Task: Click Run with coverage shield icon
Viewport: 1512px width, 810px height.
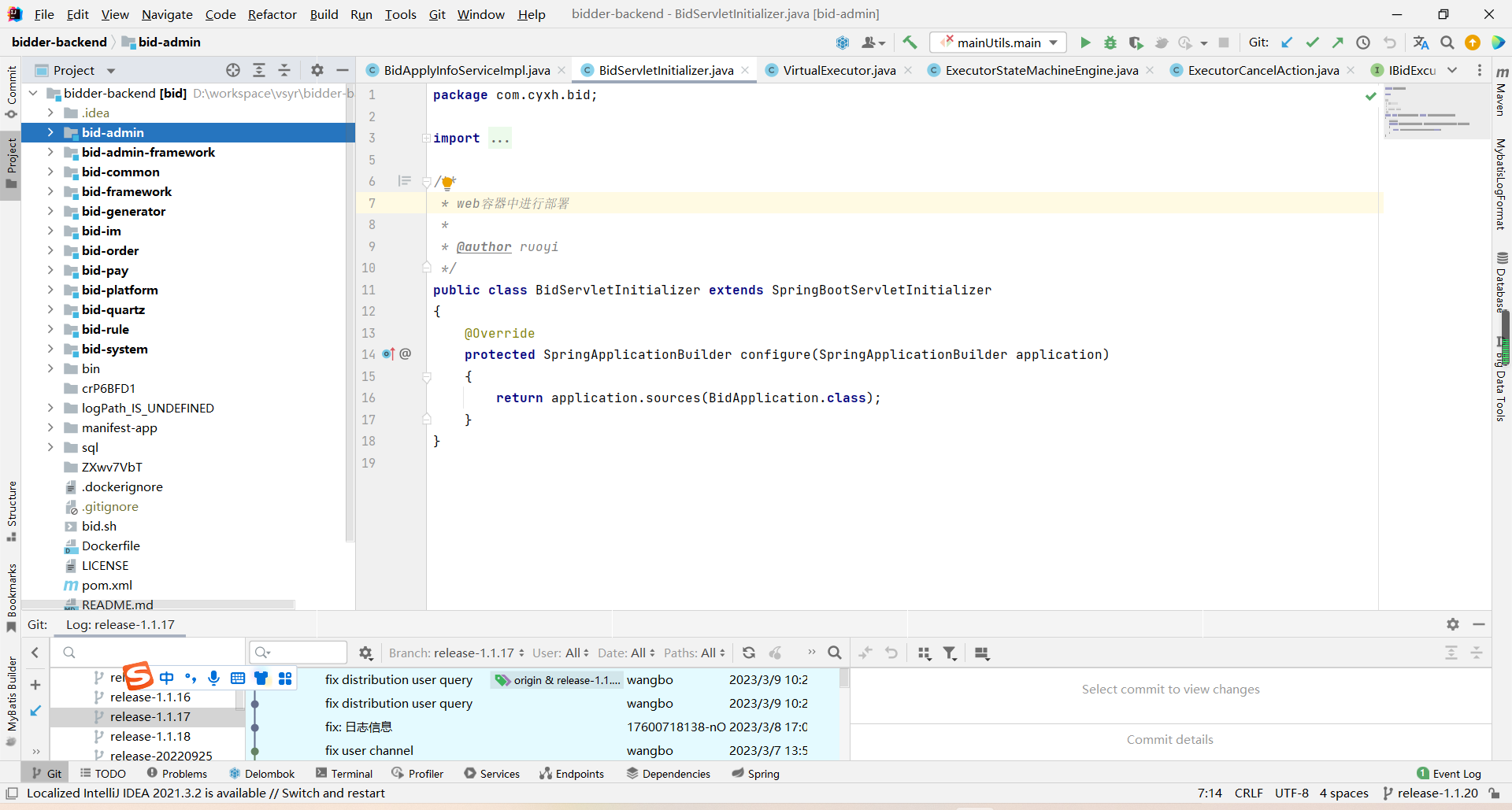Action: 1136,43
